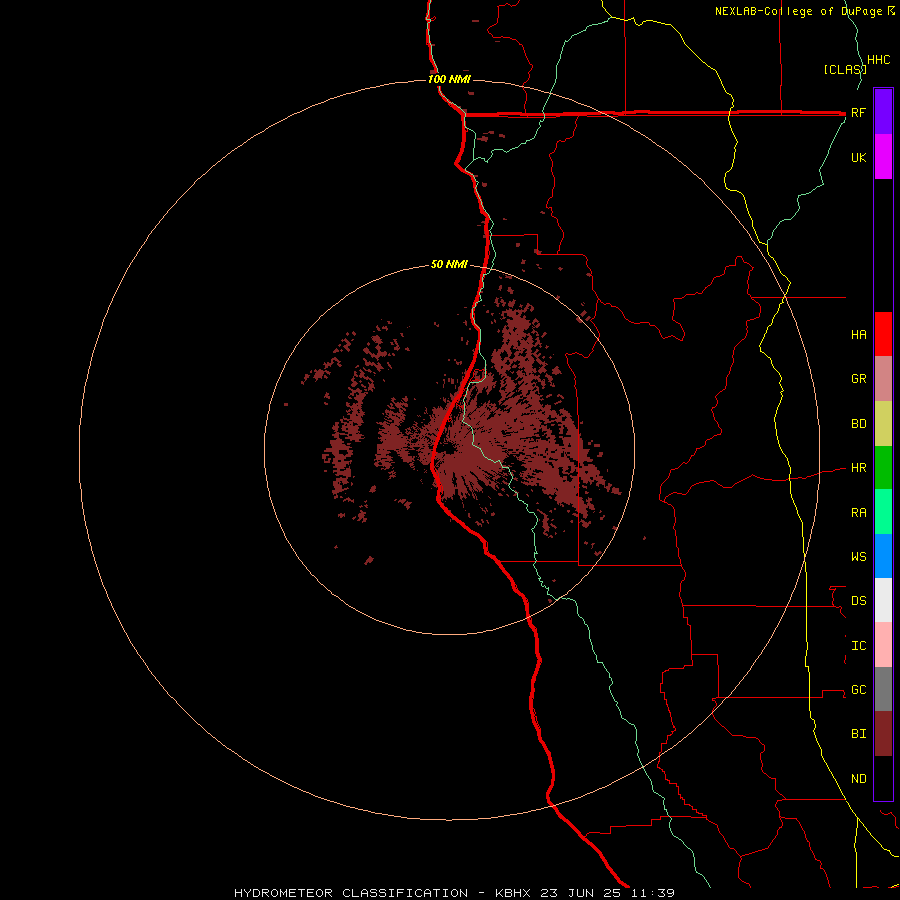This screenshot has width=900, height=900.
Task: Click the 100 NMI range ring label
Action: [449, 79]
